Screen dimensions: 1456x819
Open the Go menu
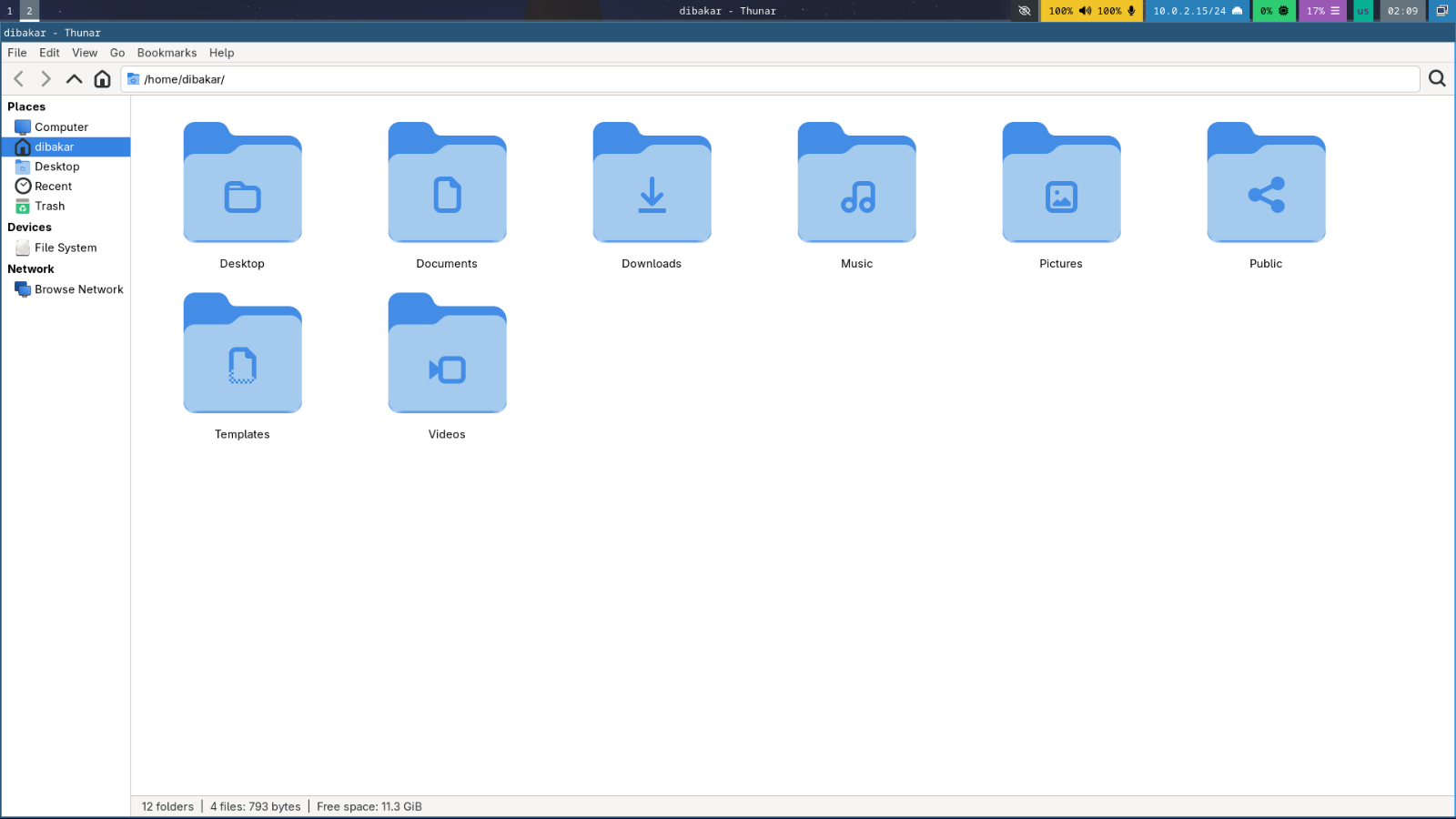(x=116, y=52)
